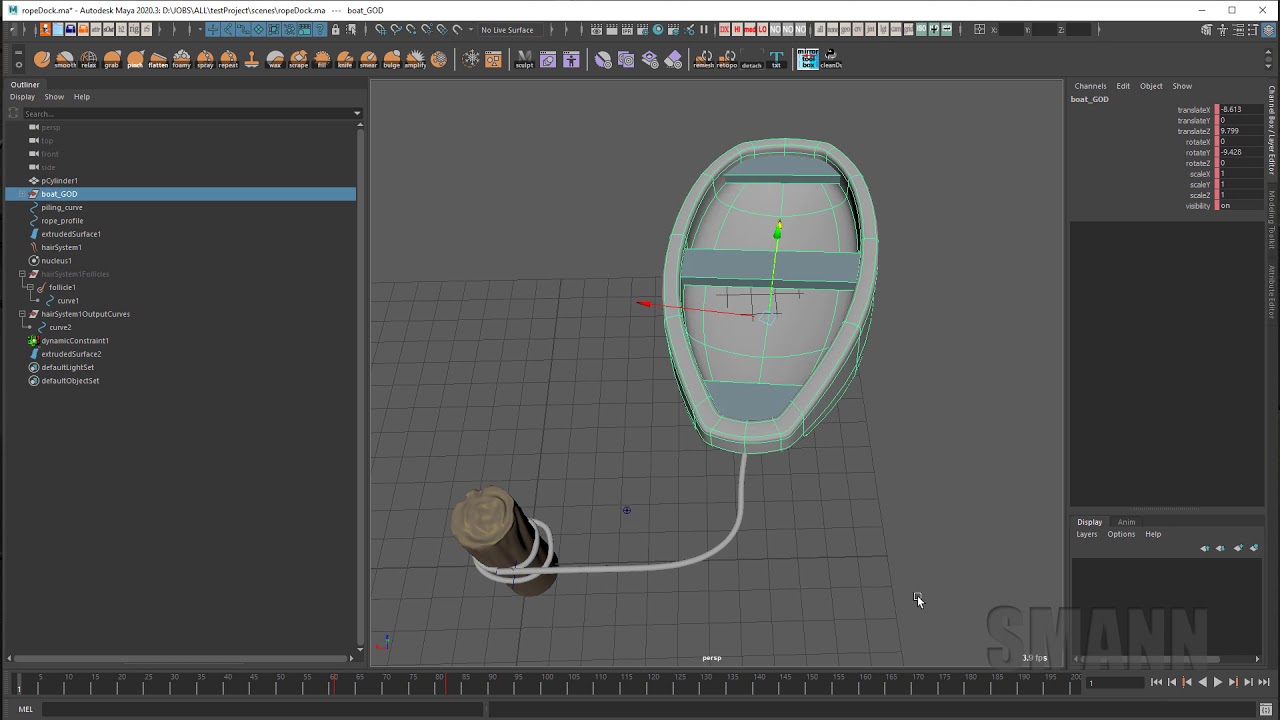
Task: Open the Outliner Display menu
Action: tap(22, 97)
